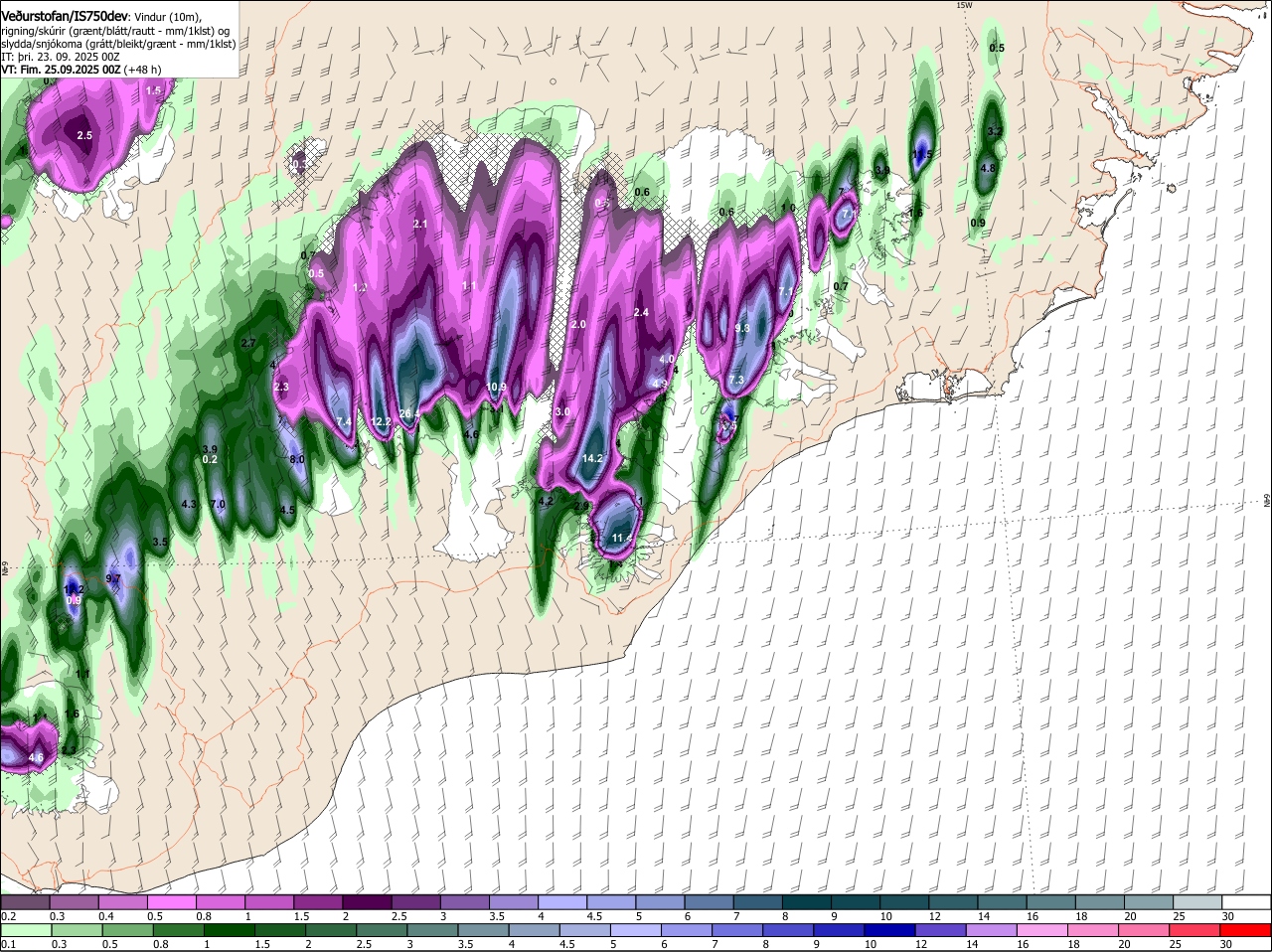Click the 'slydda/snjókoma' legend description line

[118, 44]
